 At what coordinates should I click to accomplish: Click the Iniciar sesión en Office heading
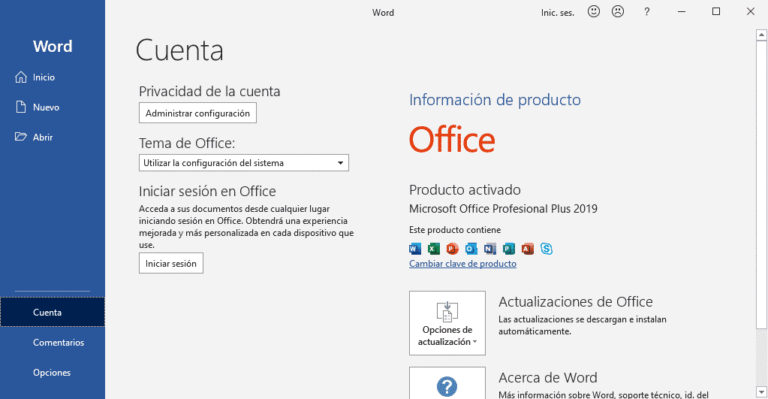pyautogui.click(x=207, y=191)
